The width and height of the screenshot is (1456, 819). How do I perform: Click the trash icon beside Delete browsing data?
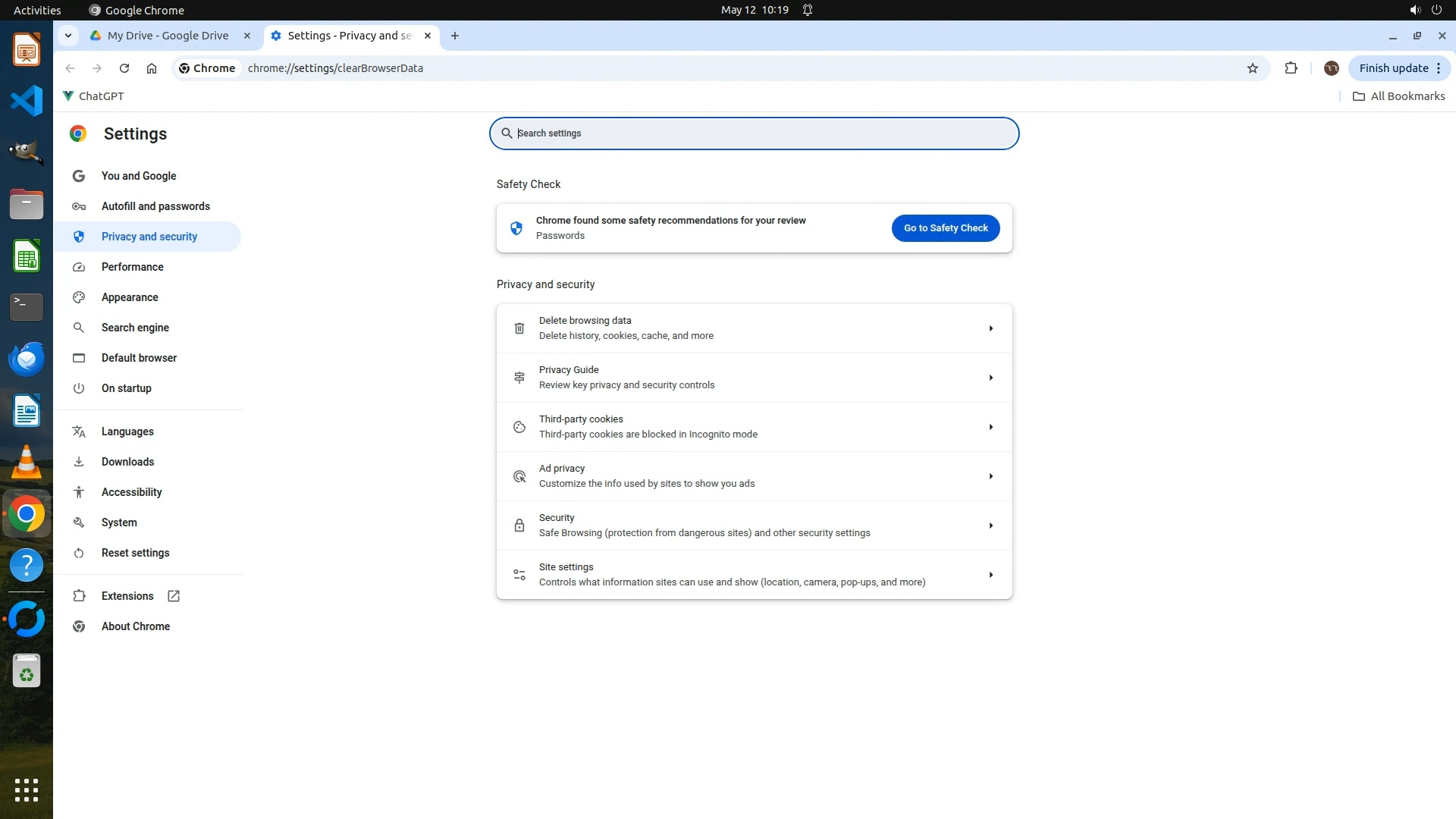pos(519,328)
